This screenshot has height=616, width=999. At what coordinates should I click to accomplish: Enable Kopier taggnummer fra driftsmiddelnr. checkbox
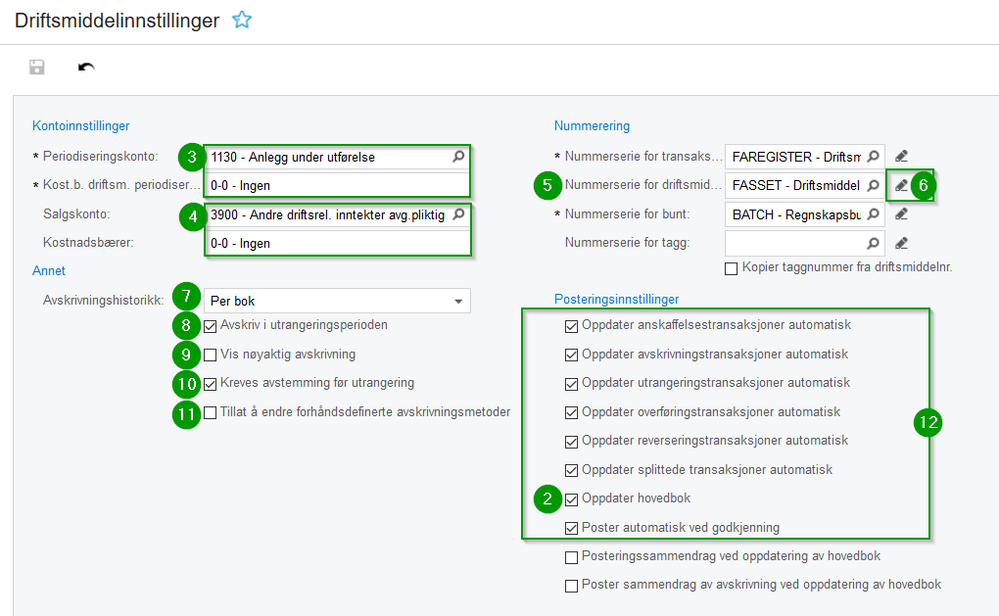pos(731,268)
